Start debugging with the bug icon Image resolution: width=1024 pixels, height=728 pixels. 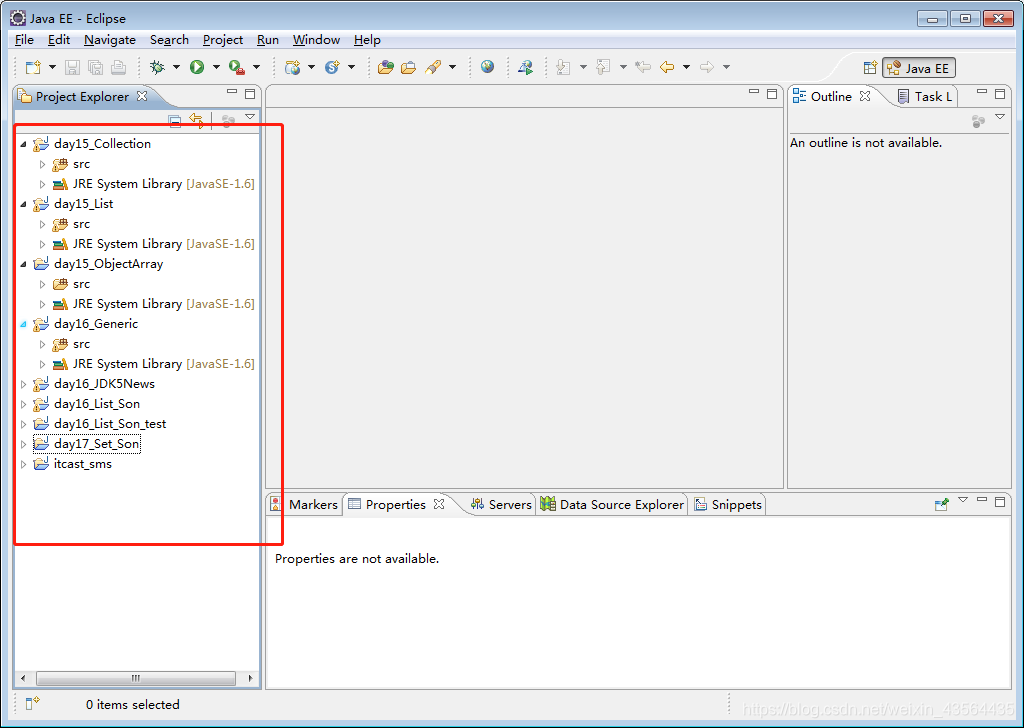pos(157,67)
